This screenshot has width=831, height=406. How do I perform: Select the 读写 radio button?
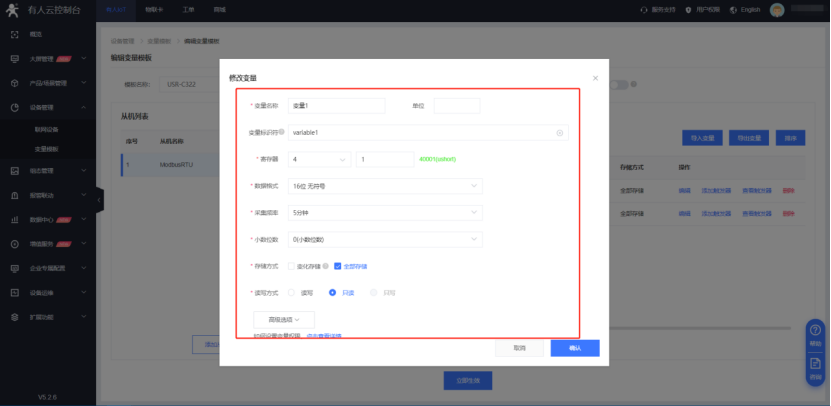(x=292, y=292)
